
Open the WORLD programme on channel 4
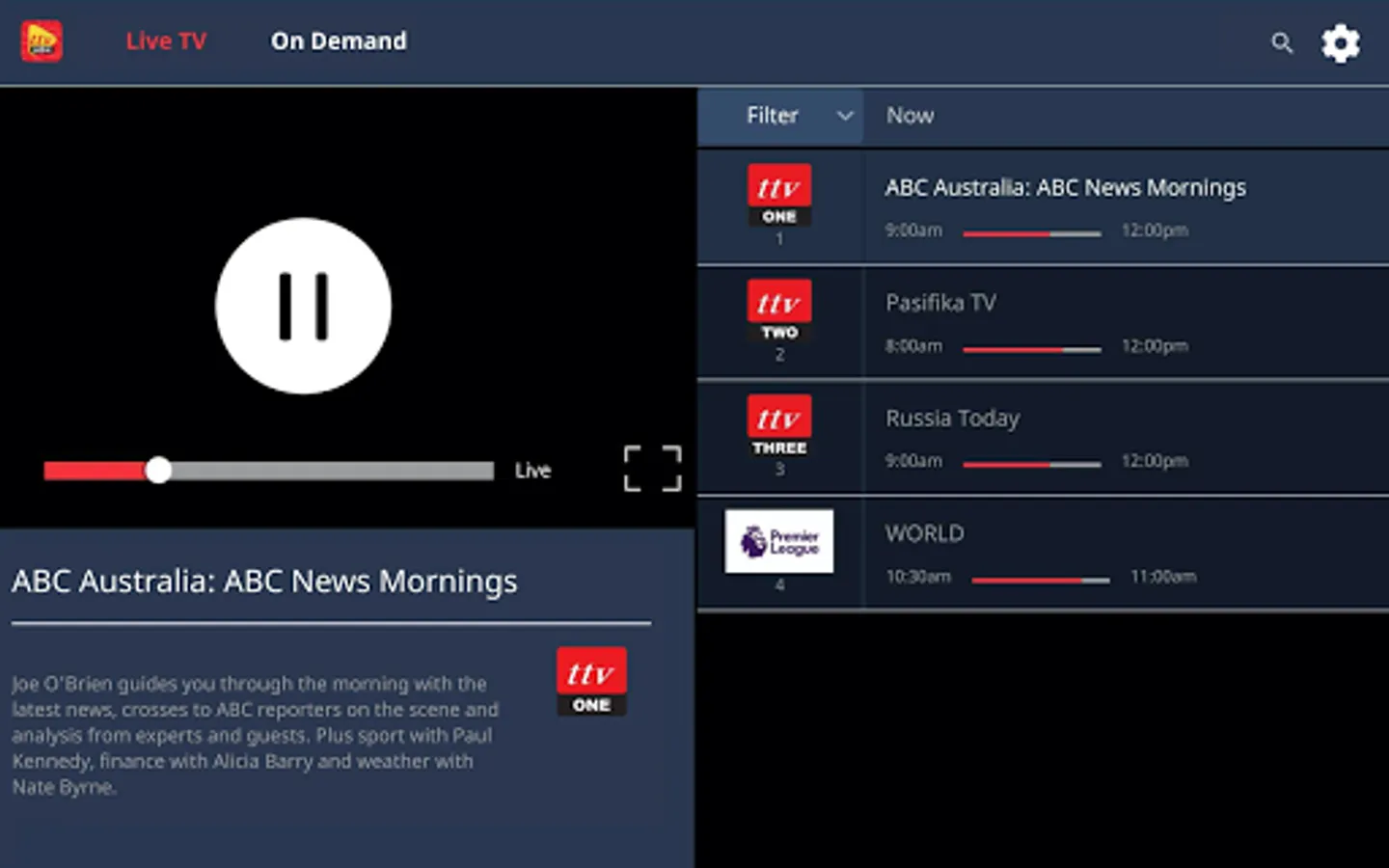pyautogui.click(x=924, y=533)
